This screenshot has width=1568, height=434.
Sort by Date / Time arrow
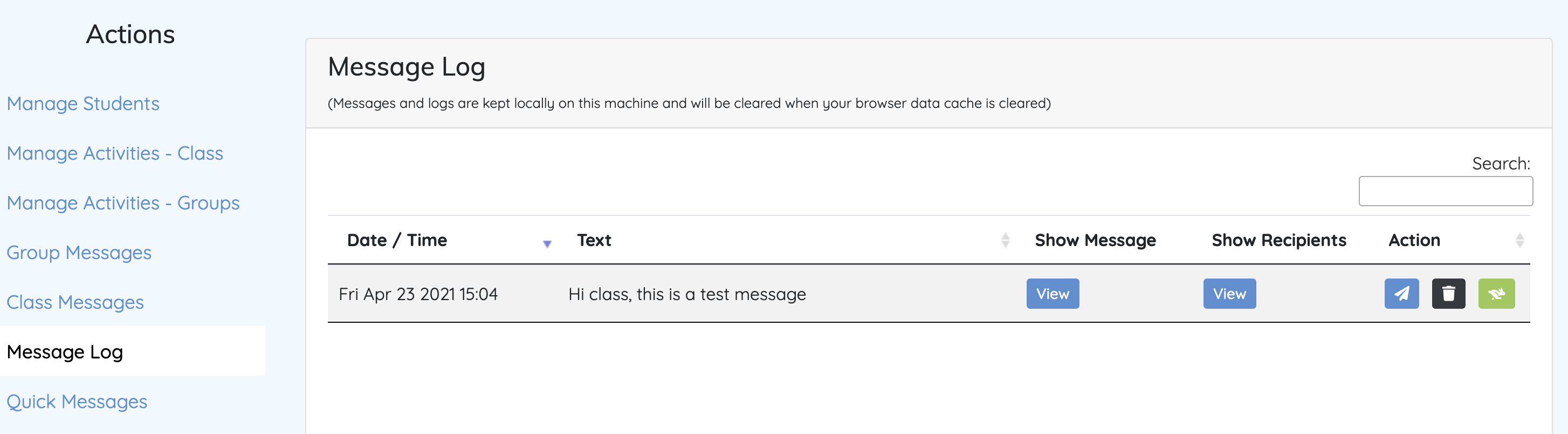pos(547,243)
